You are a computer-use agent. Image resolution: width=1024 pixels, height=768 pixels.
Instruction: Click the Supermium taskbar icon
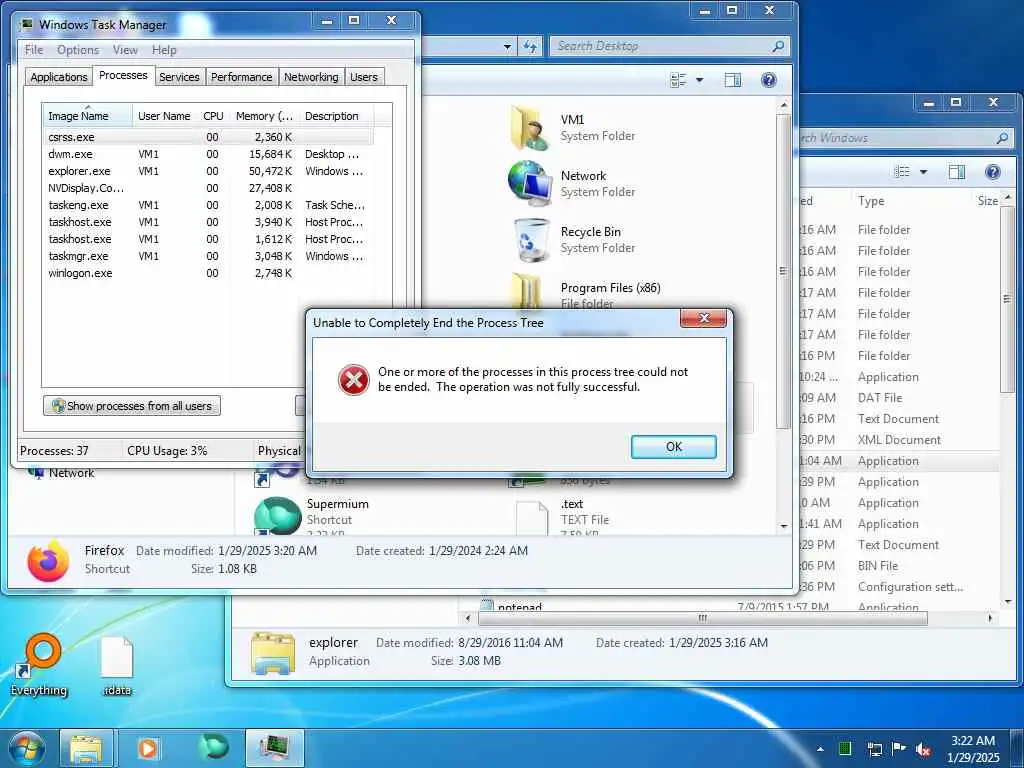click(x=215, y=747)
